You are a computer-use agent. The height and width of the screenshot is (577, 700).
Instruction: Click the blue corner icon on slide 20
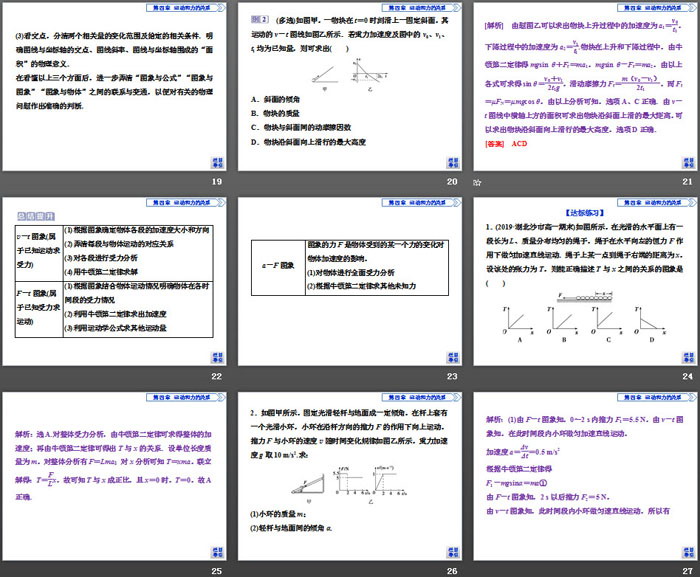click(453, 163)
